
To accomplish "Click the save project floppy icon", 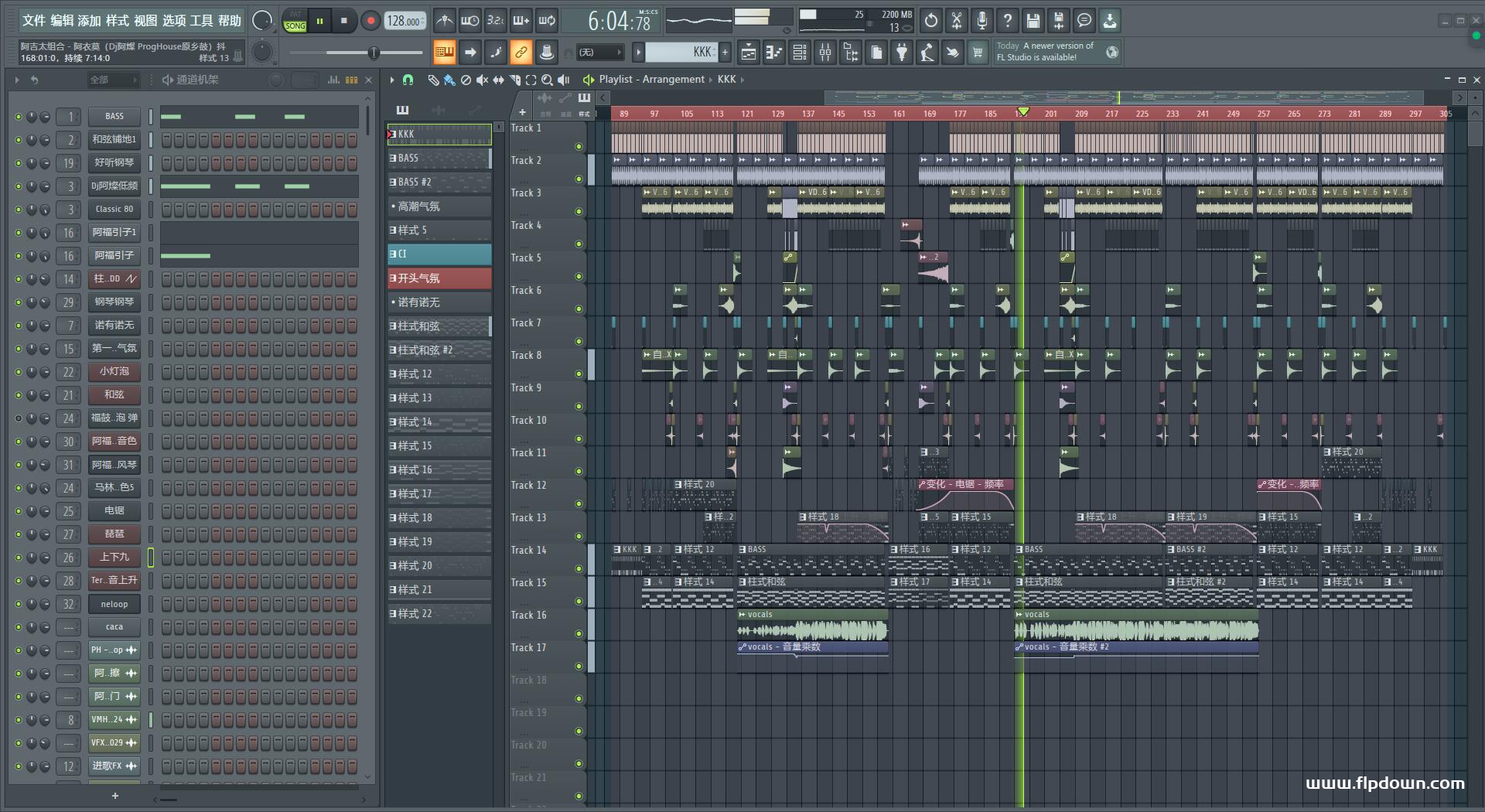I will pyautogui.click(x=1033, y=21).
